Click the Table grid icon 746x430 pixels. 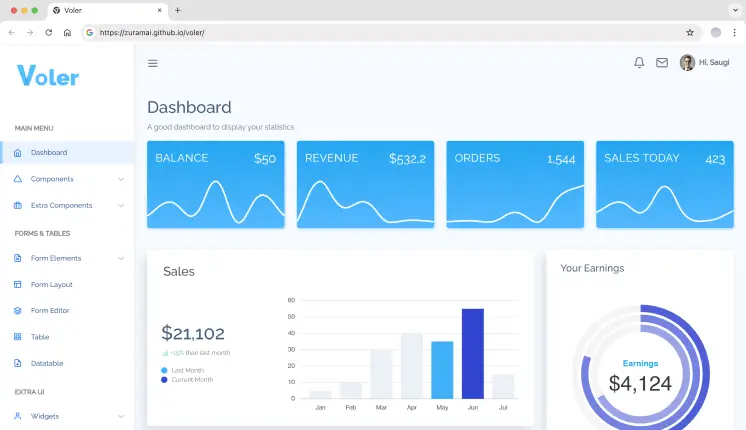18,337
